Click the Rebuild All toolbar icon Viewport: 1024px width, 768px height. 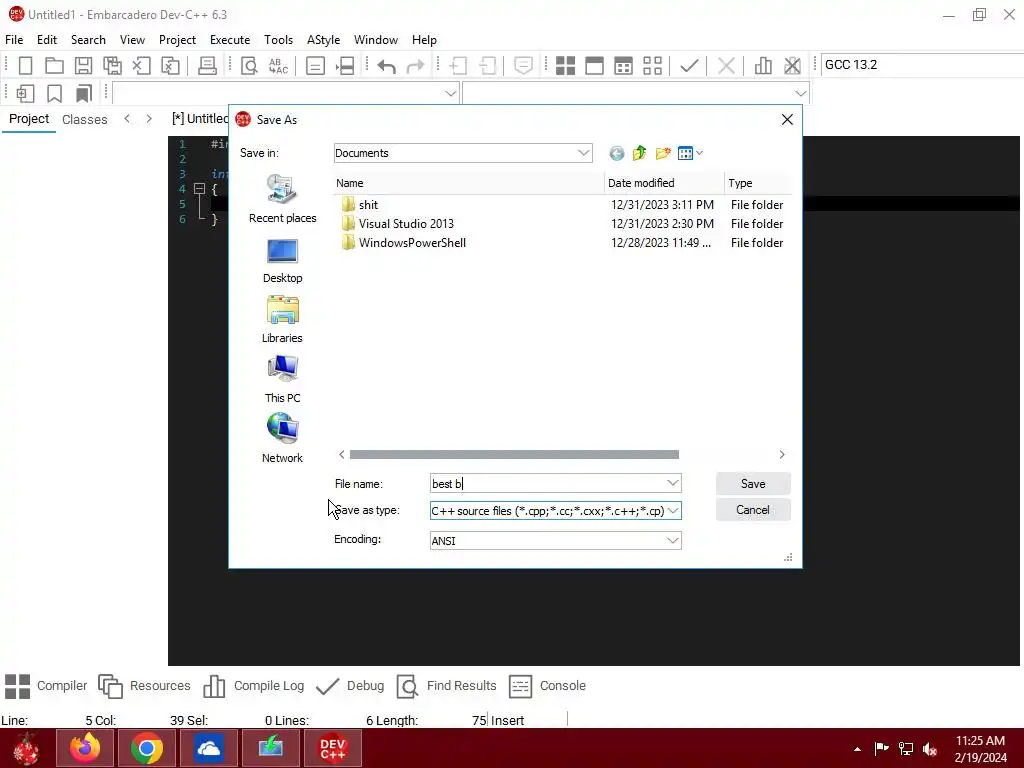click(x=652, y=65)
